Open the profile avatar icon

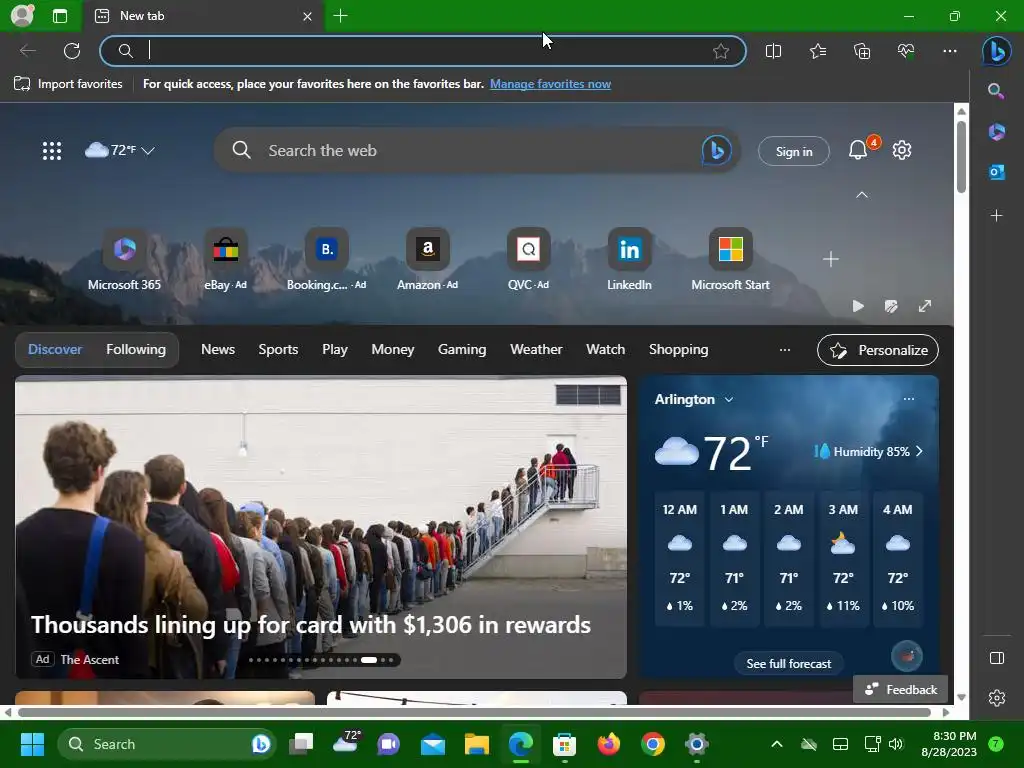click(22, 15)
